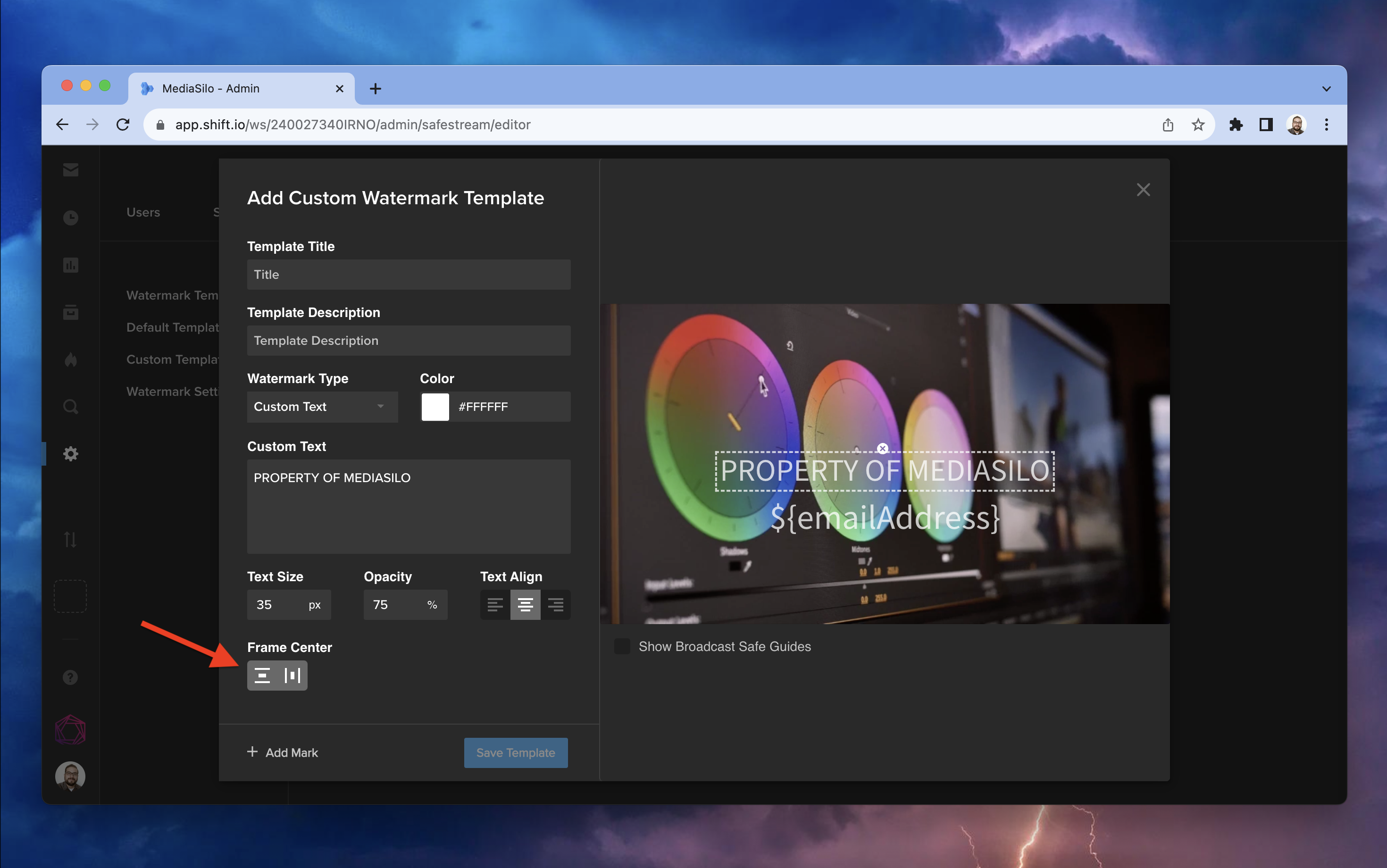Image resolution: width=1387 pixels, height=868 pixels.
Task: Open the transfers arrows sidebar icon
Action: click(x=71, y=539)
